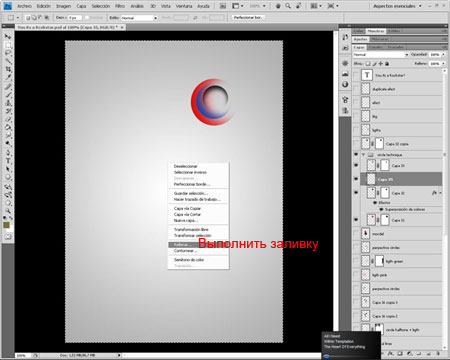Hide the circle technique group
450x360 pixels.
[356, 155]
